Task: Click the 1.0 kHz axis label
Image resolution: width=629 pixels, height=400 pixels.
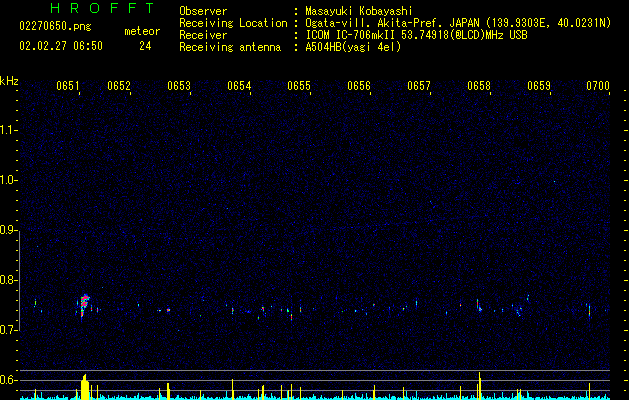Action: click(9, 180)
